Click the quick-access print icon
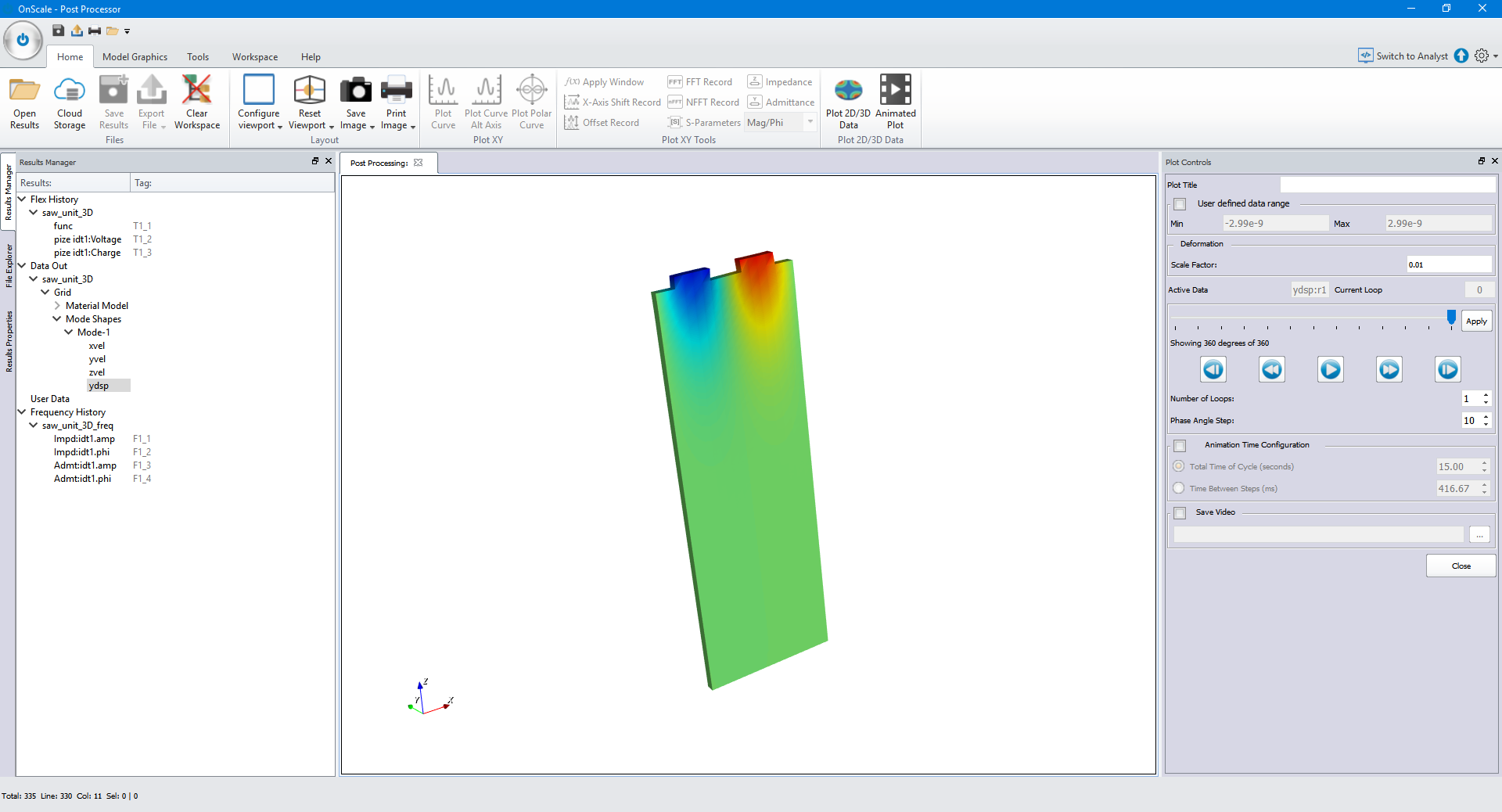Viewport: 1502px width, 812px height. pyautogui.click(x=95, y=31)
